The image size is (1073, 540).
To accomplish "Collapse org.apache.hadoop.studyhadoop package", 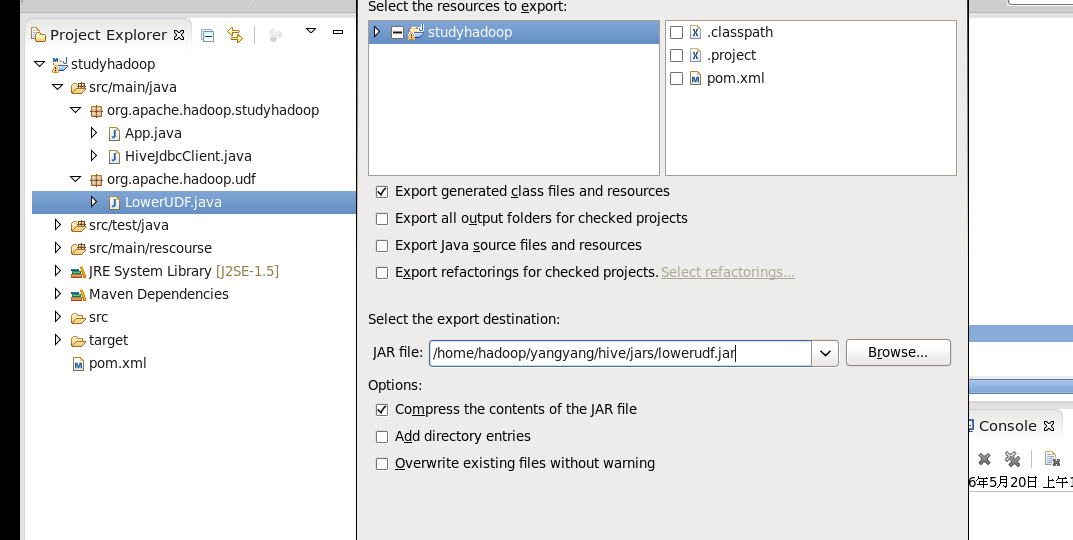I will coord(76,110).
